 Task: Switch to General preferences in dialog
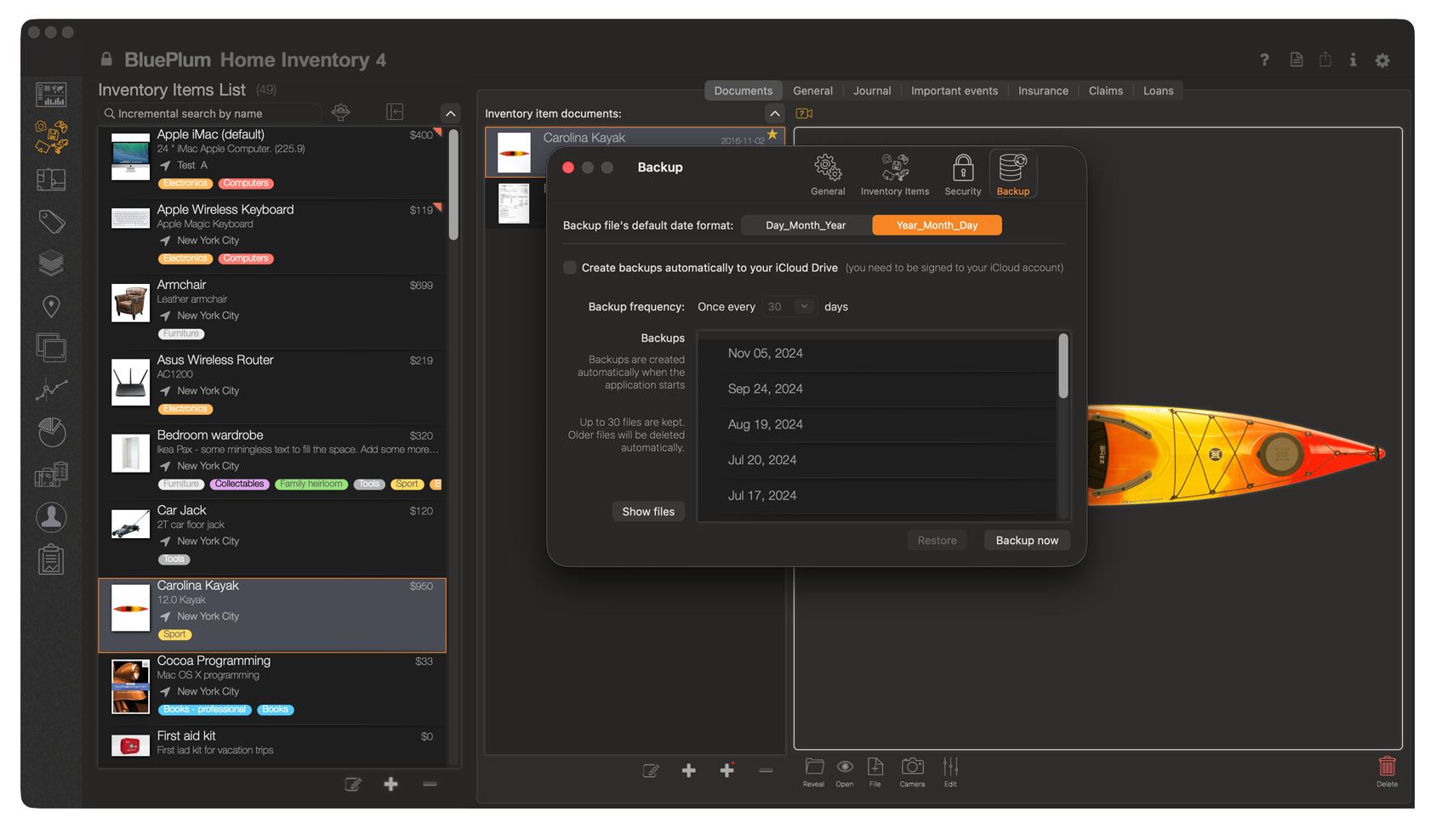(827, 173)
